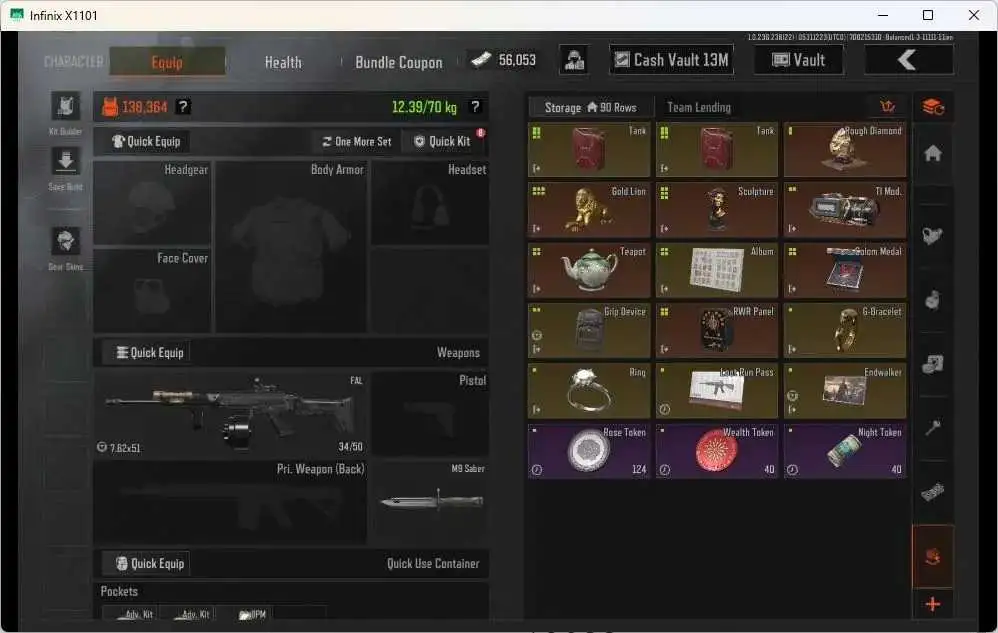The image size is (998, 633).
Task: Click the question mark beside 138,364
Action: [183, 107]
